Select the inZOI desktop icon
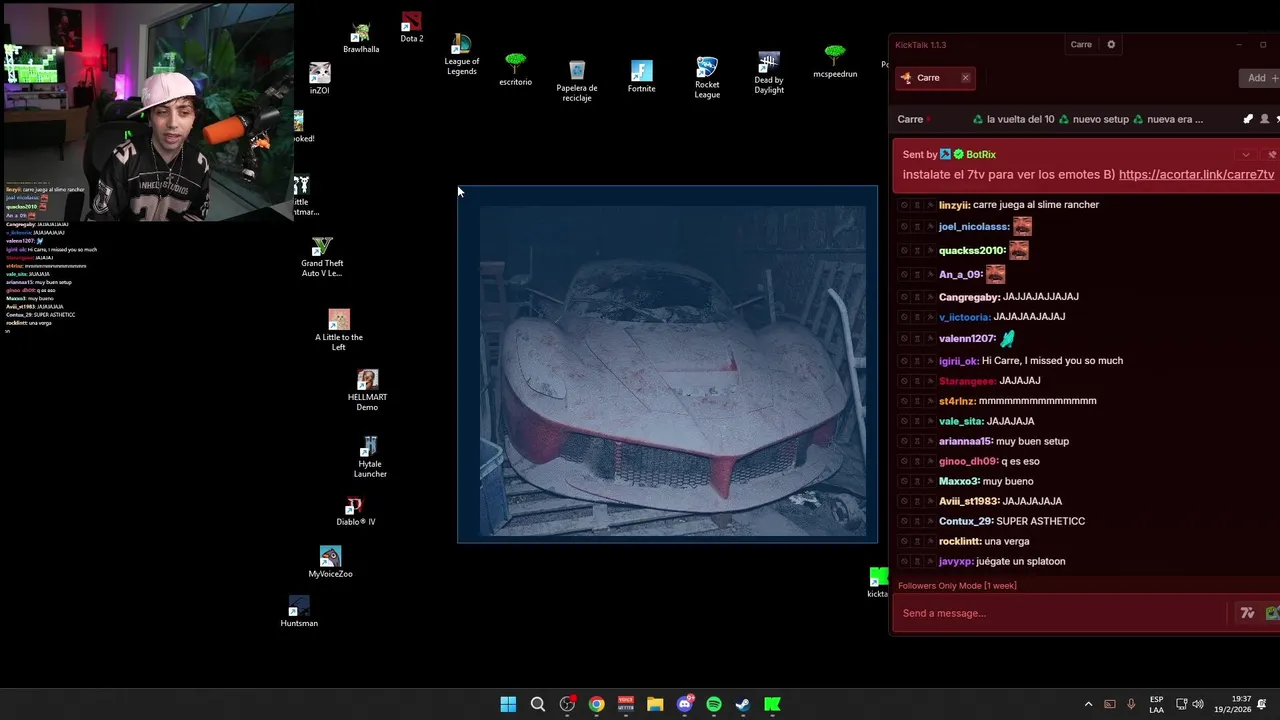This screenshot has width=1280, height=720. click(320, 78)
